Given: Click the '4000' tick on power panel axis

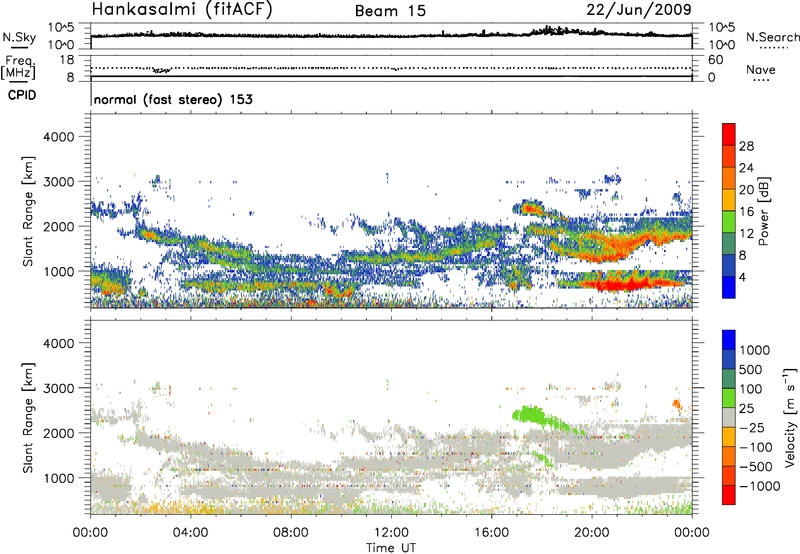Looking at the screenshot, I should click(x=58, y=137).
